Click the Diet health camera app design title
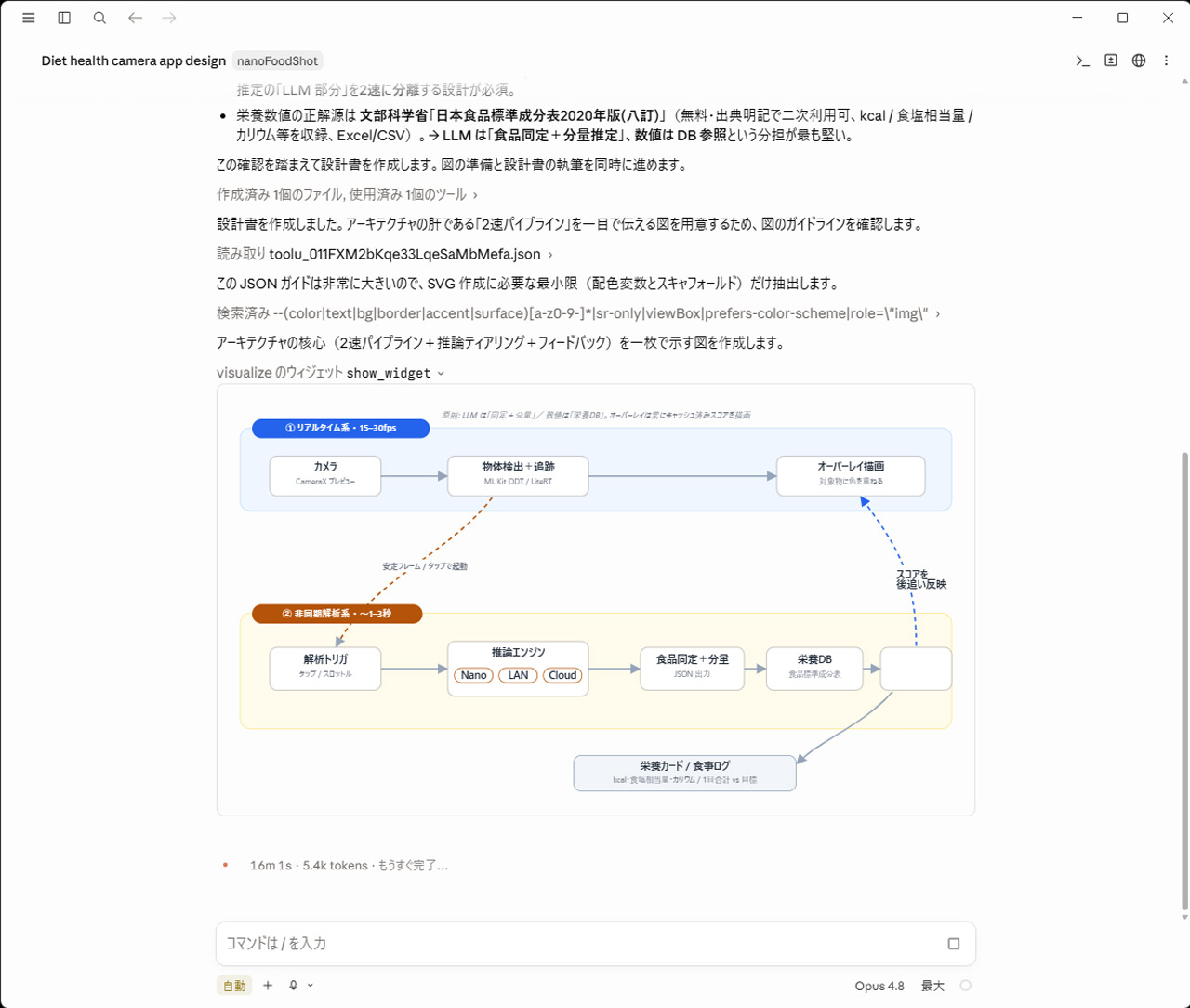This screenshot has width=1190, height=1008. pos(134,60)
